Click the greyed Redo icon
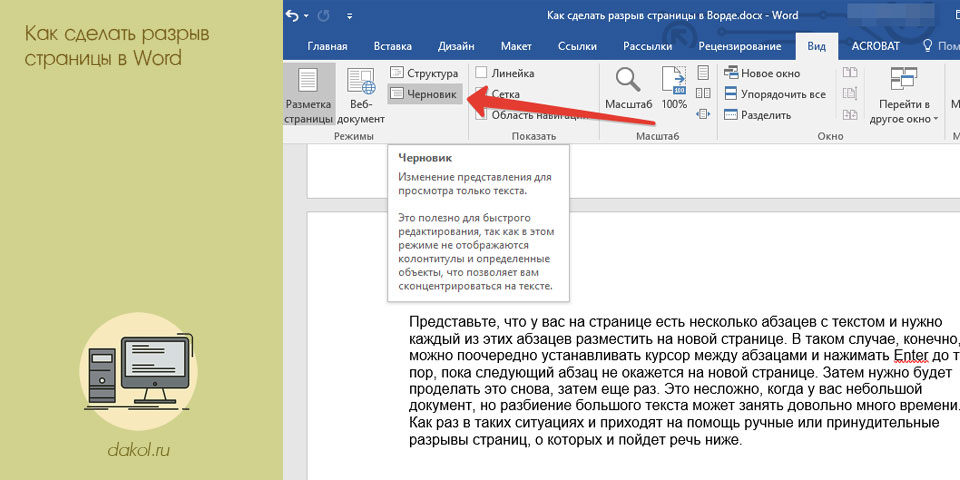Image resolution: width=960 pixels, height=480 pixels. click(325, 15)
